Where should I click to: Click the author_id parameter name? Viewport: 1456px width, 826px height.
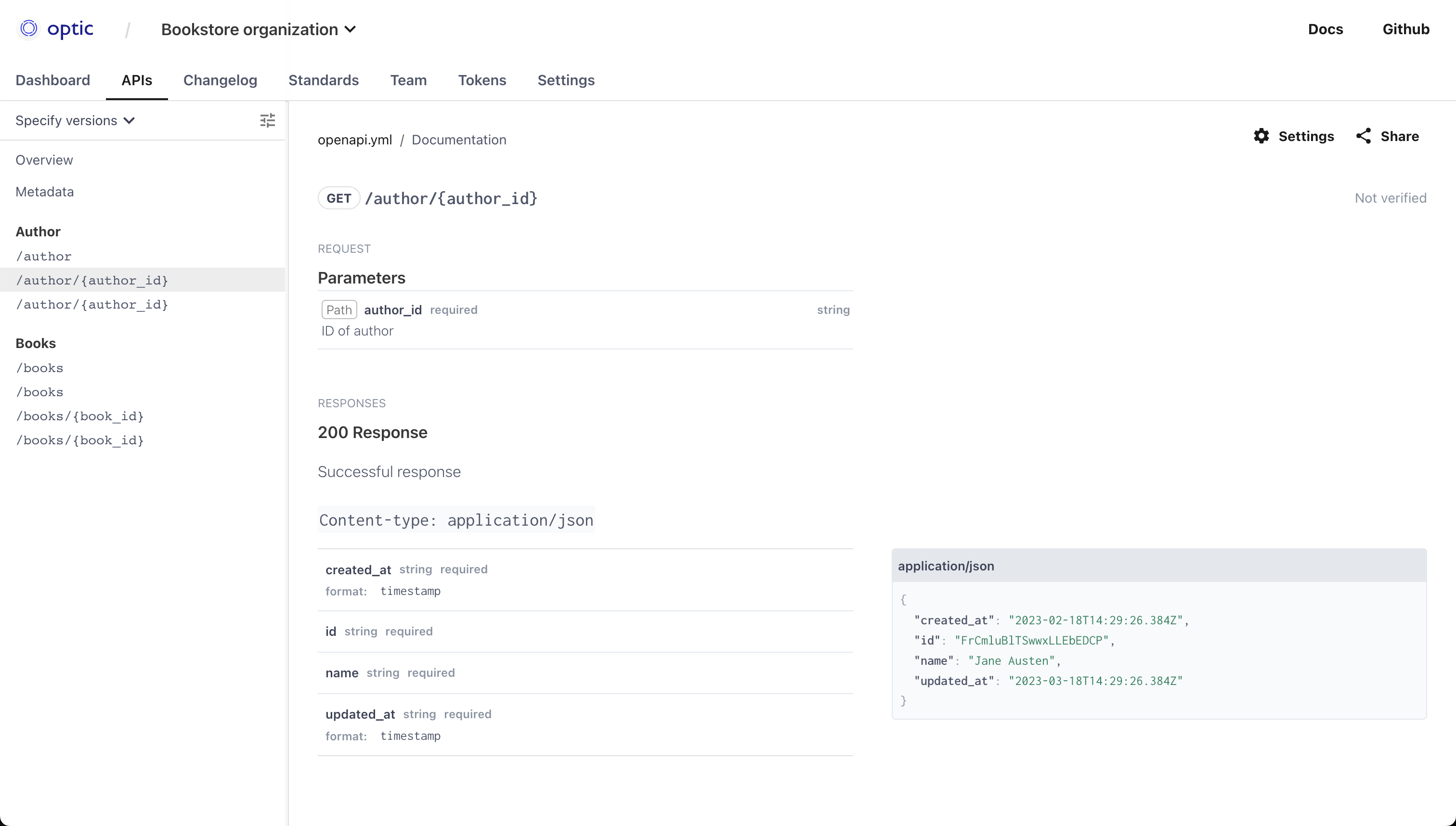point(393,310)
